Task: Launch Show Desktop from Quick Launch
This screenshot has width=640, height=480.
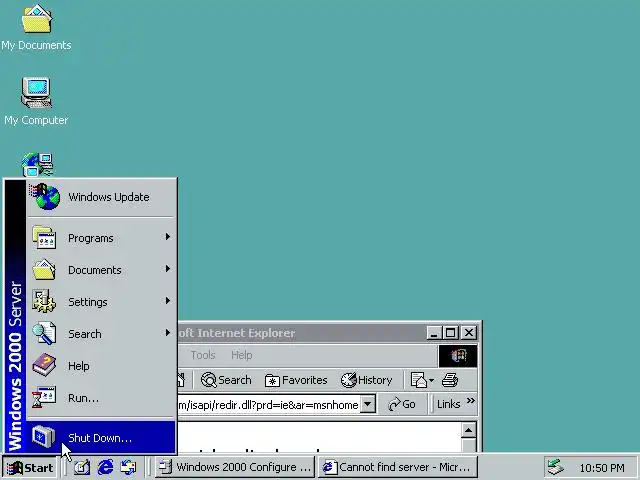Action: click(x=82, y=467)
